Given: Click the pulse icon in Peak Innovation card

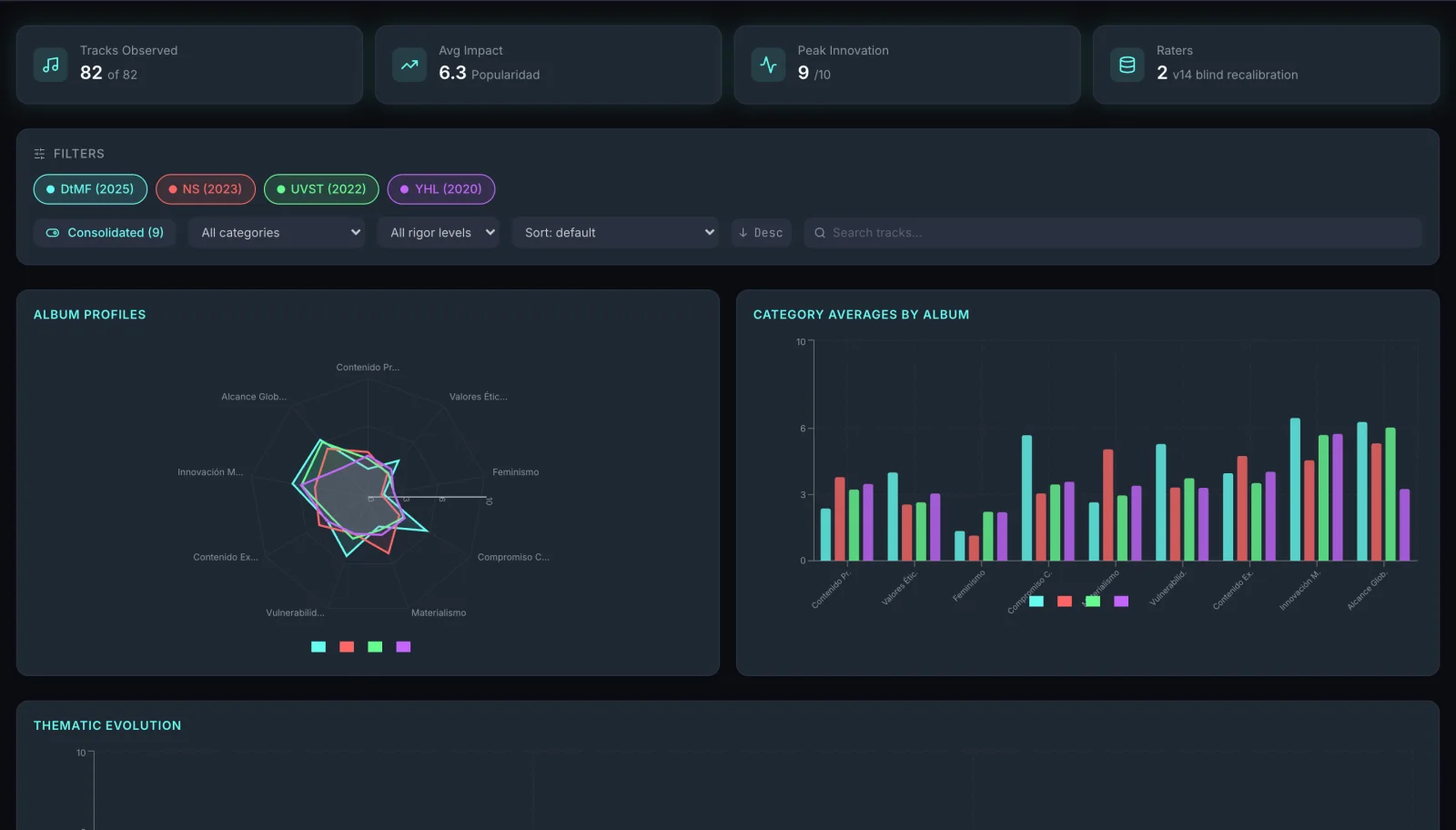Looking at the screenshot, I should (769, 65).
